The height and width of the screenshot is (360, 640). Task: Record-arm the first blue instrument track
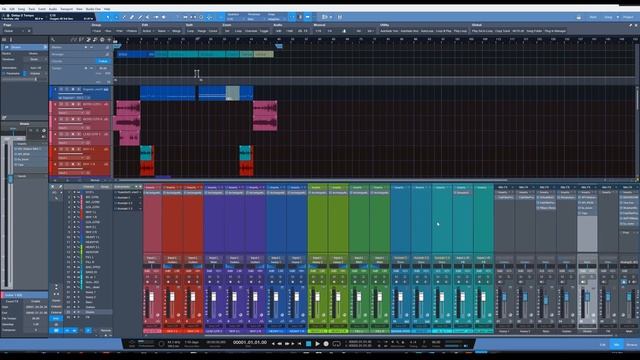[73, 89]
